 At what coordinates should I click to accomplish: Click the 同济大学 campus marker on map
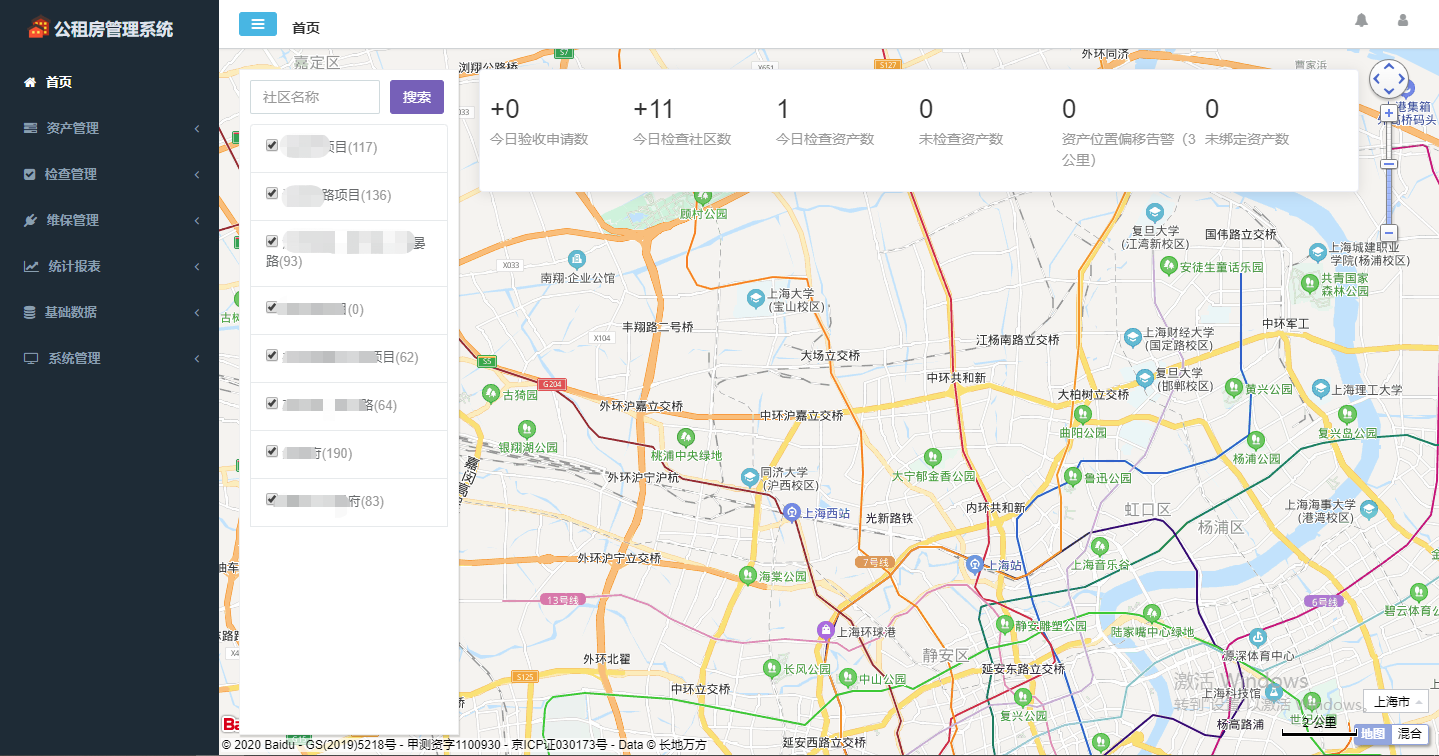(x=749, y=477)
